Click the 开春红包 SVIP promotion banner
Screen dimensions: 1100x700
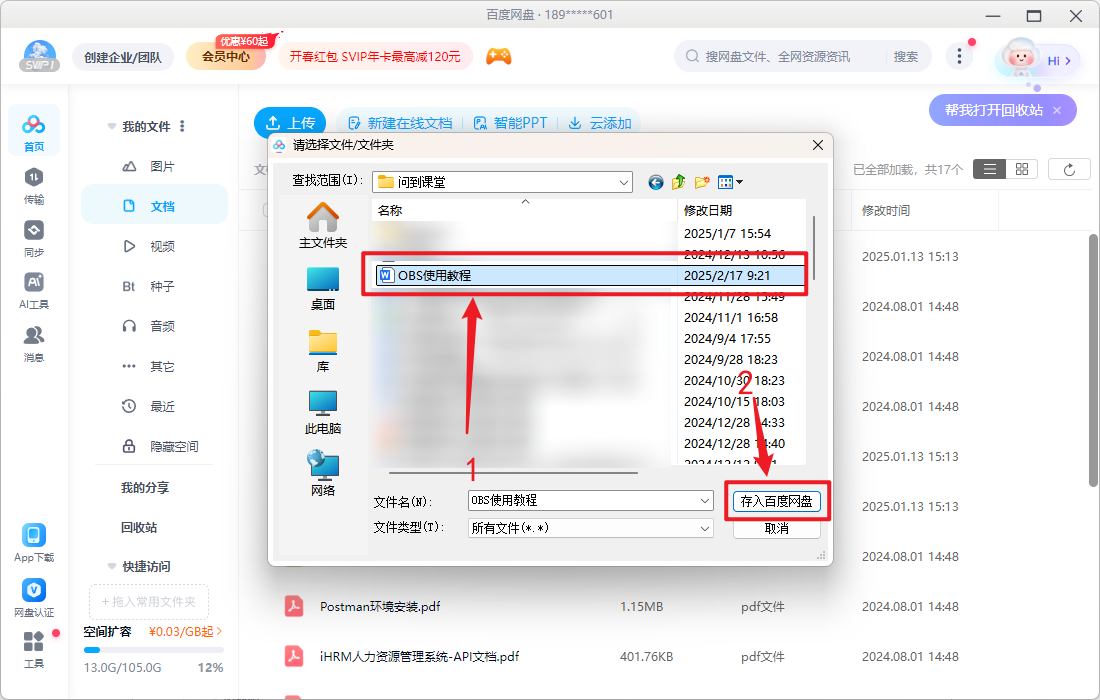coord(375,57)
